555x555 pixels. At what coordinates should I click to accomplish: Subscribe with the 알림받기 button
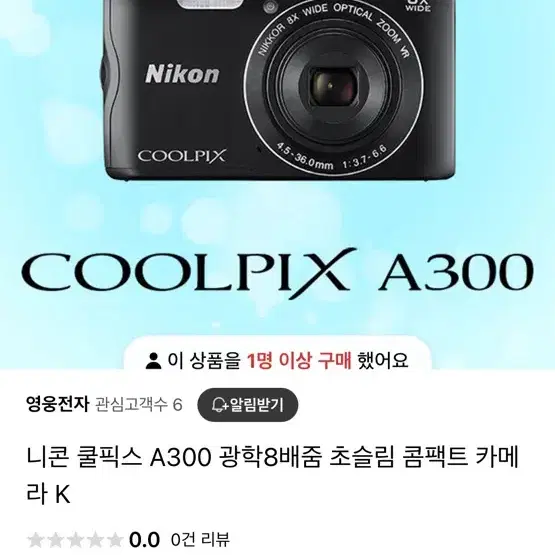[x=247, y=405]
